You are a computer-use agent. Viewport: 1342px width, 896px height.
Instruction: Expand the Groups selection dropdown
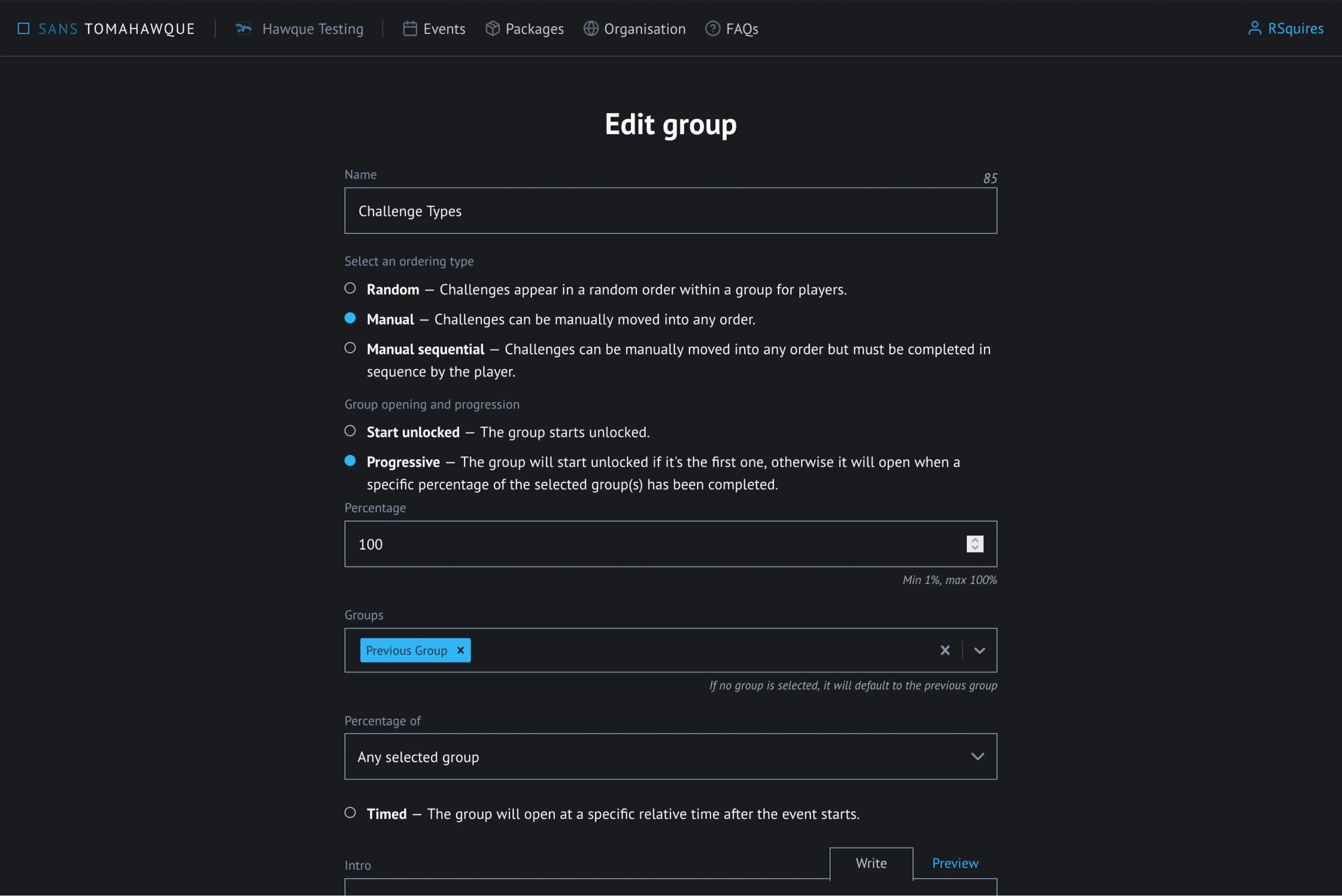point(979,650)
